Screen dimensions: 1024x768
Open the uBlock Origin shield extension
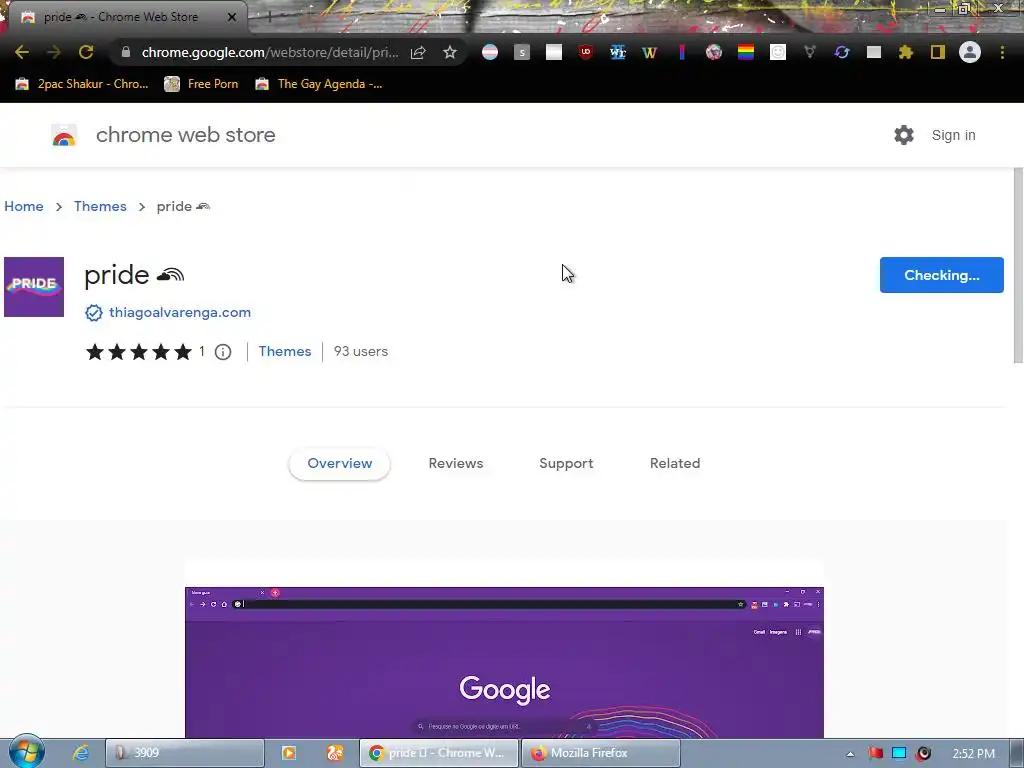click(x=586, y=52)
